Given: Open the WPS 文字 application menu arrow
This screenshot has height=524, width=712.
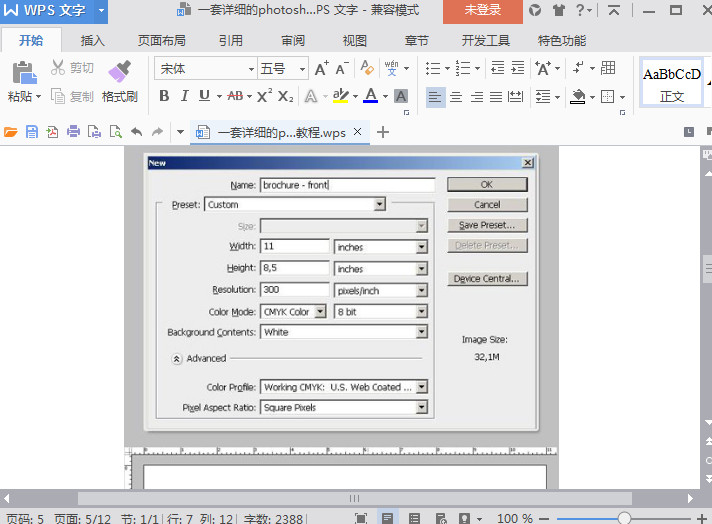Looking at the screenshot, I should pos(101,11).
